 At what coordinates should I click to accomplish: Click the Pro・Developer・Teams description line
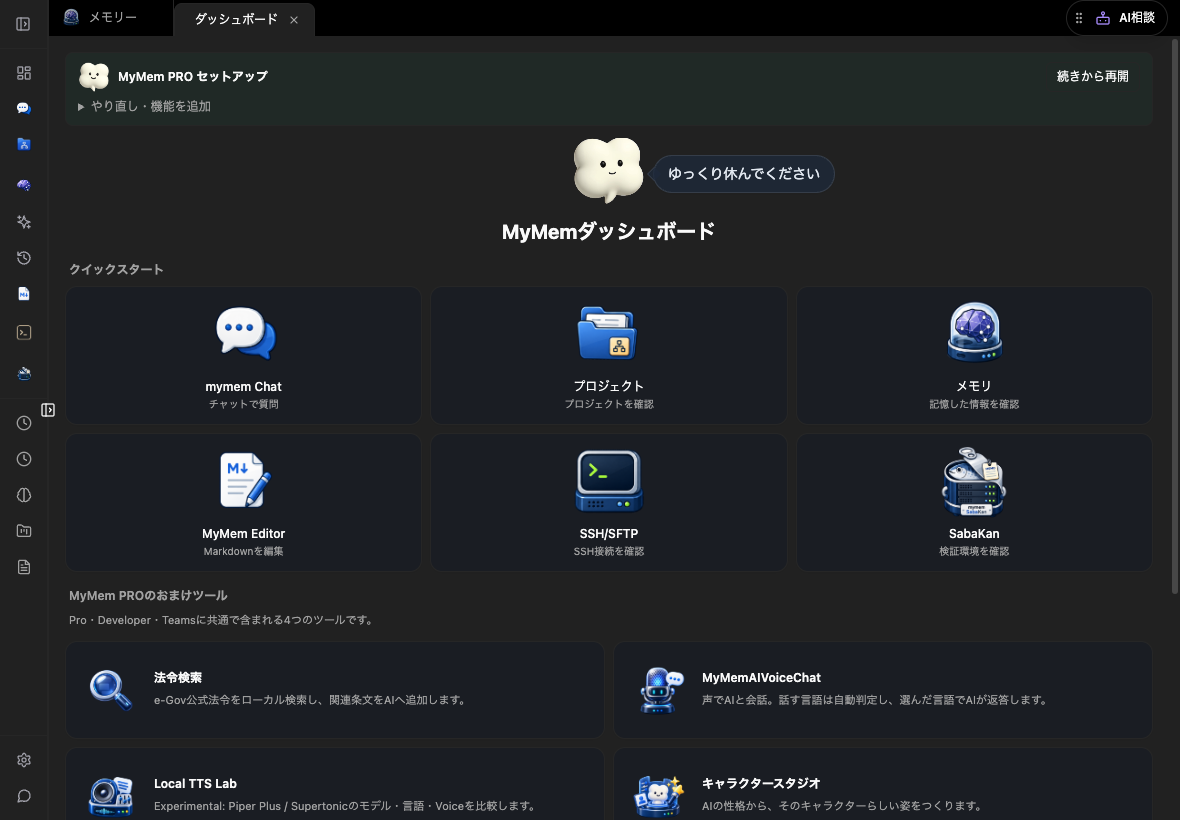tap(222, 621)
